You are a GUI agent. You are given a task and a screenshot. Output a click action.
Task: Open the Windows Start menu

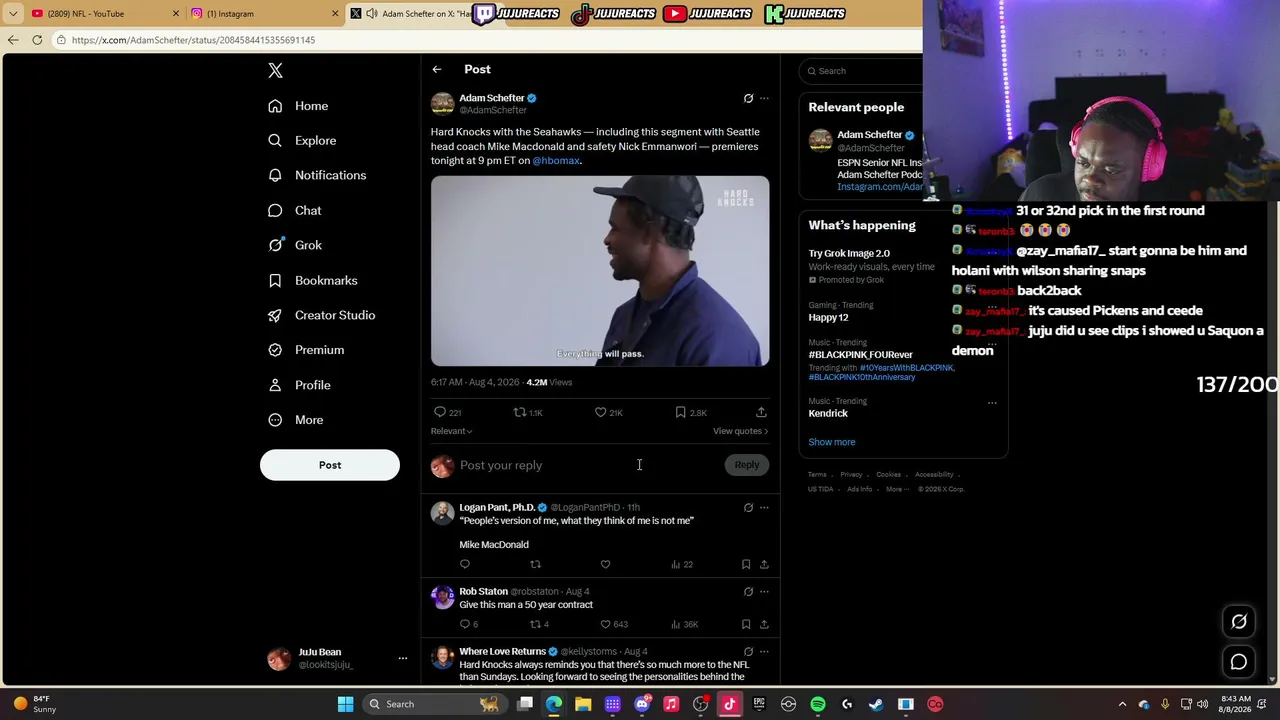point(345,704)
